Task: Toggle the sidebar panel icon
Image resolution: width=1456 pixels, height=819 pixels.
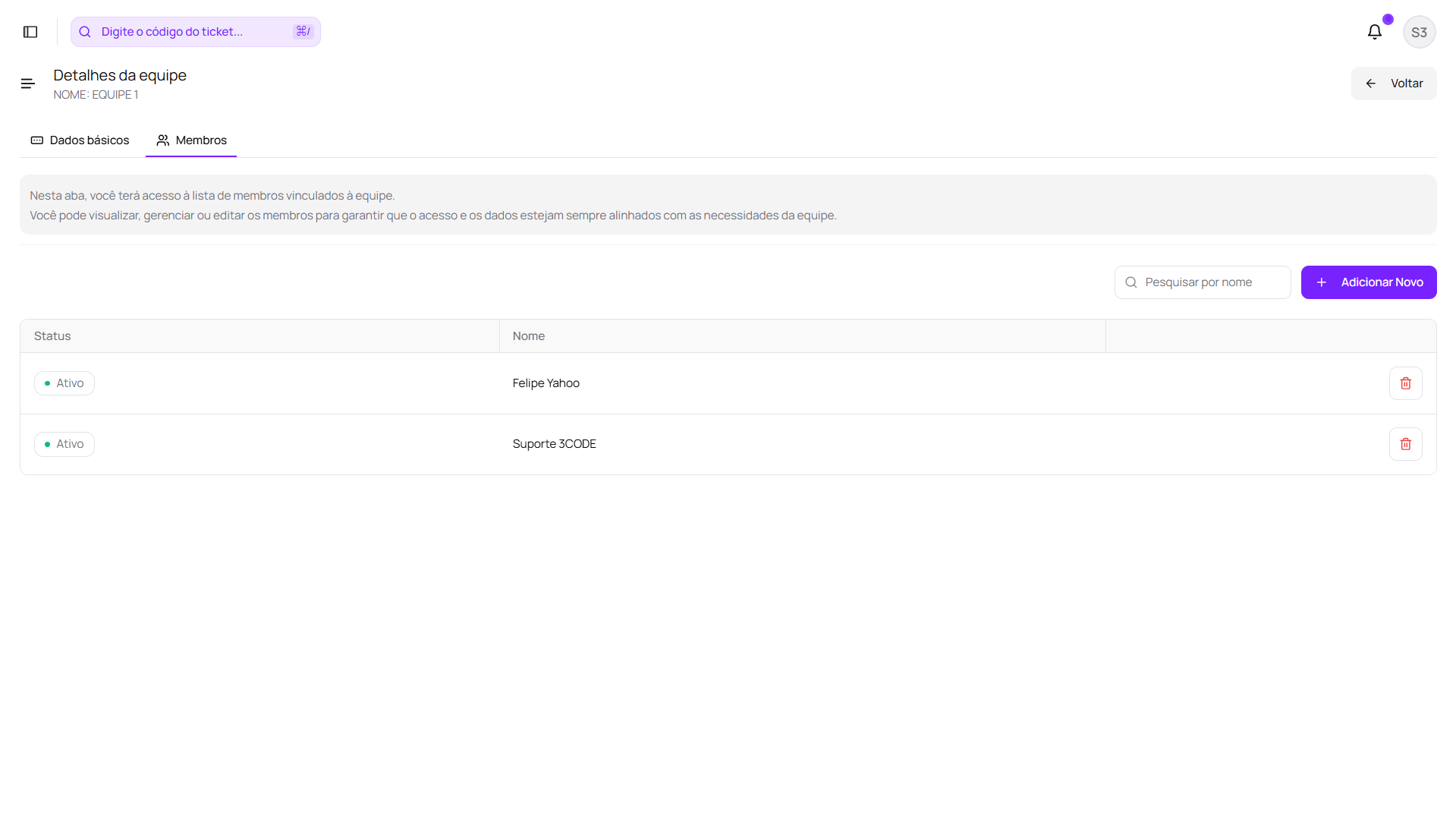Action: click(x=30, y=32)
